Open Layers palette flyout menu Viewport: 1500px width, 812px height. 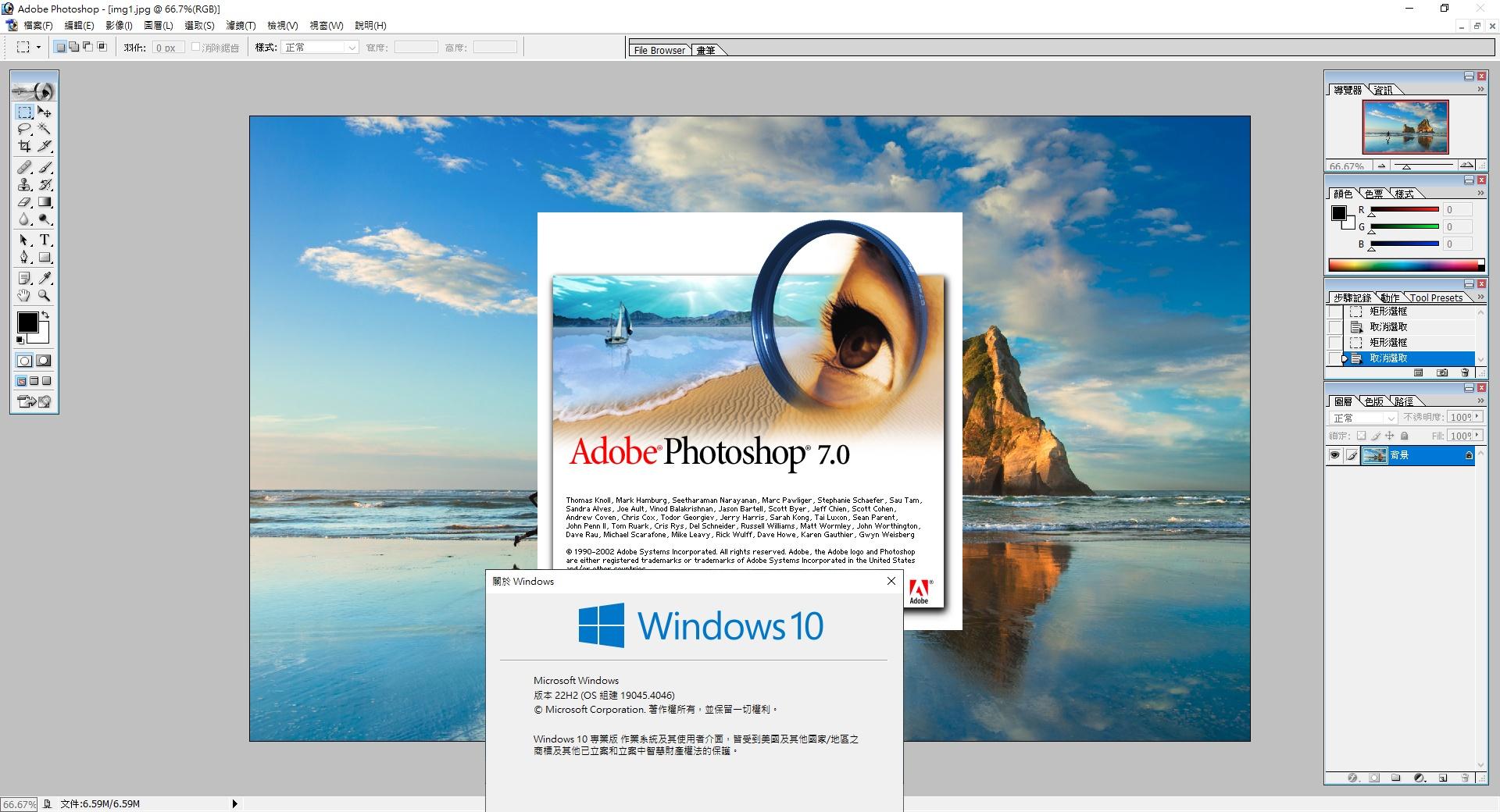pos(1480,401)
